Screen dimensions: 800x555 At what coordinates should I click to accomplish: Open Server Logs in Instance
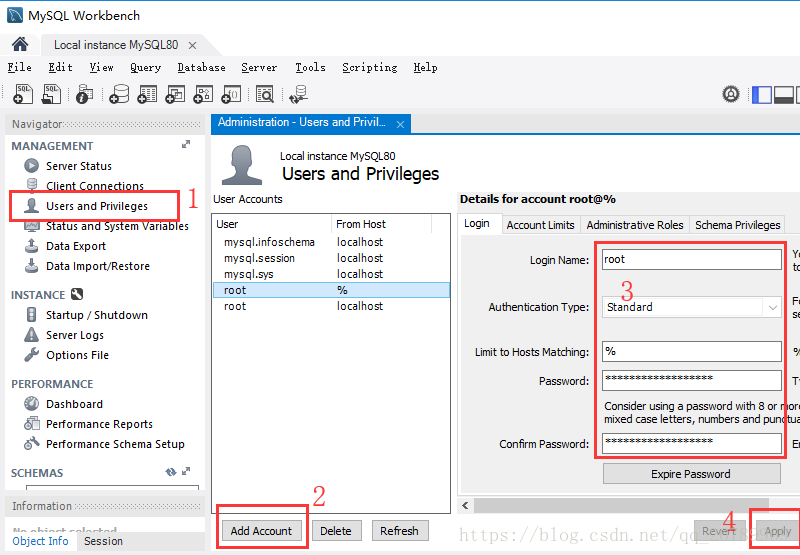(x=75, y=335)
